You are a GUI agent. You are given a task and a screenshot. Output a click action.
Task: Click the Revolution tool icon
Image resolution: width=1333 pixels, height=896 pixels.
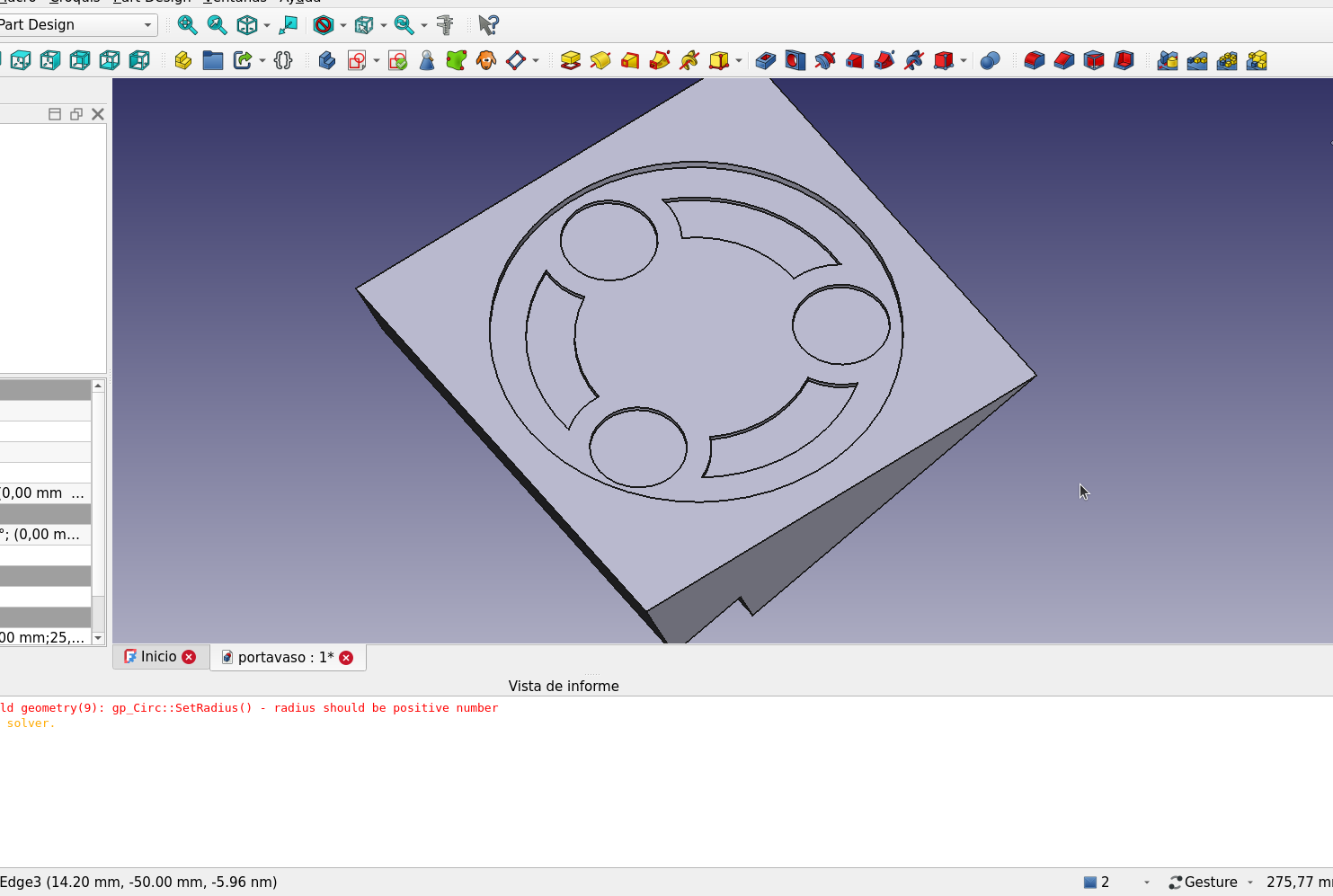click(x=600, y=60)
